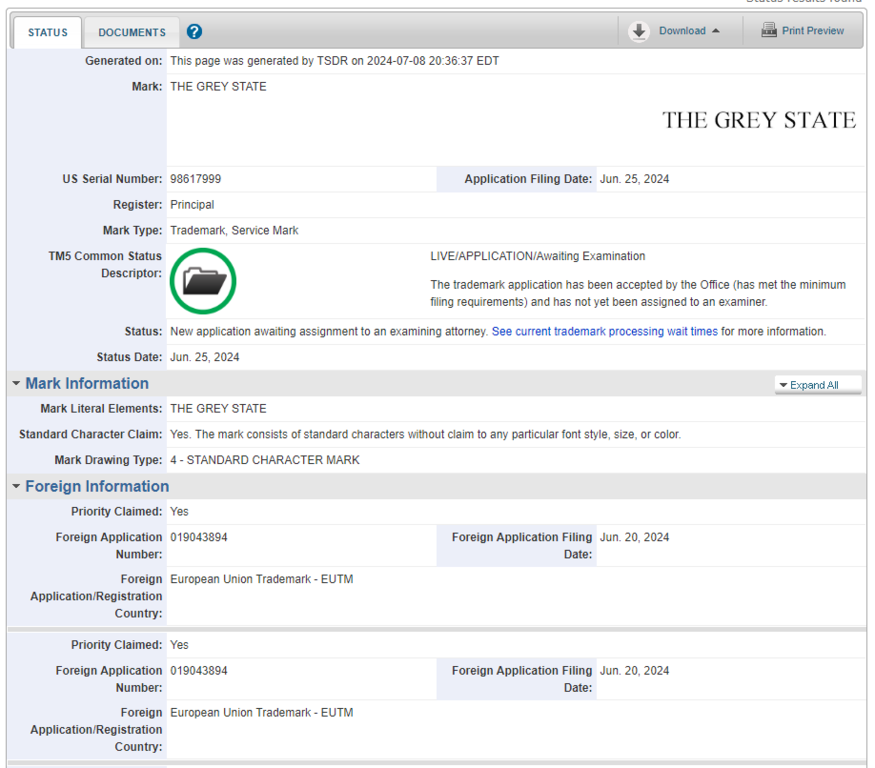The width and height of the screenshot is (875, 768).
Task: Click Mark Literal Elements value THE GREY STATE
Action: point(218,409)
